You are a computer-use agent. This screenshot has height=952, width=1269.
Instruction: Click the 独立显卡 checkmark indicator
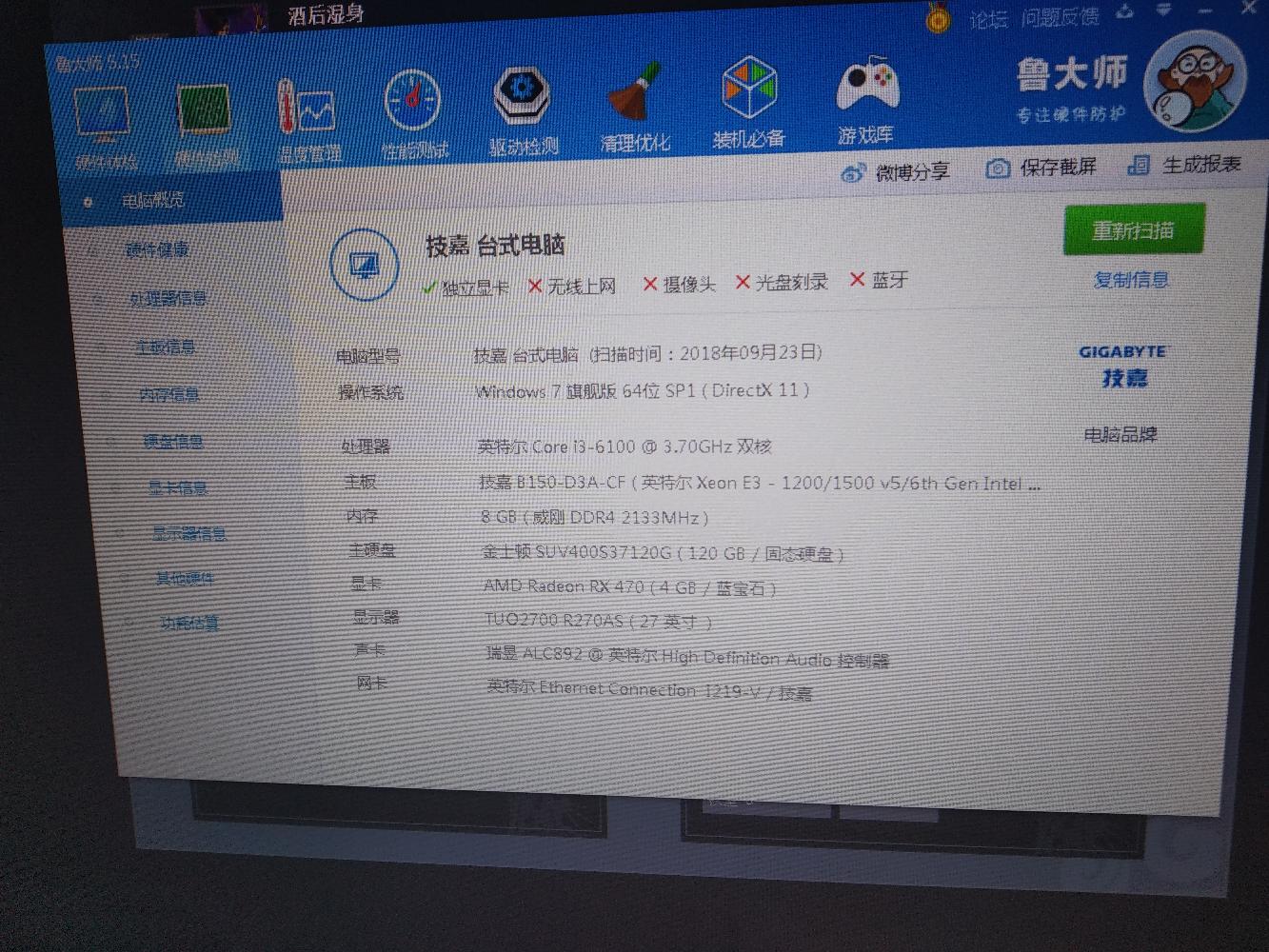[x=466, y=288]
